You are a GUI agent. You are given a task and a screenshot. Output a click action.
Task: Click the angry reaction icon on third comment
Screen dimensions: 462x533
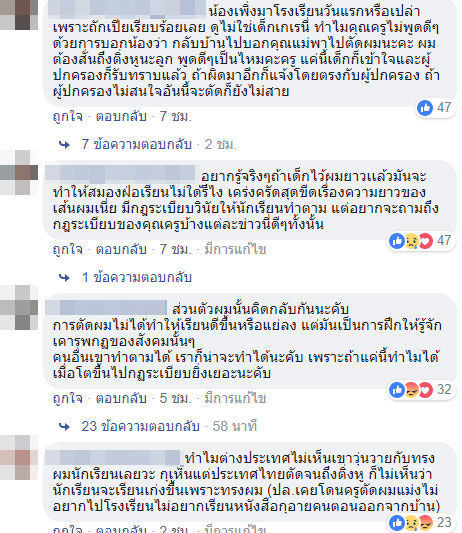click(x=412, y=390)
